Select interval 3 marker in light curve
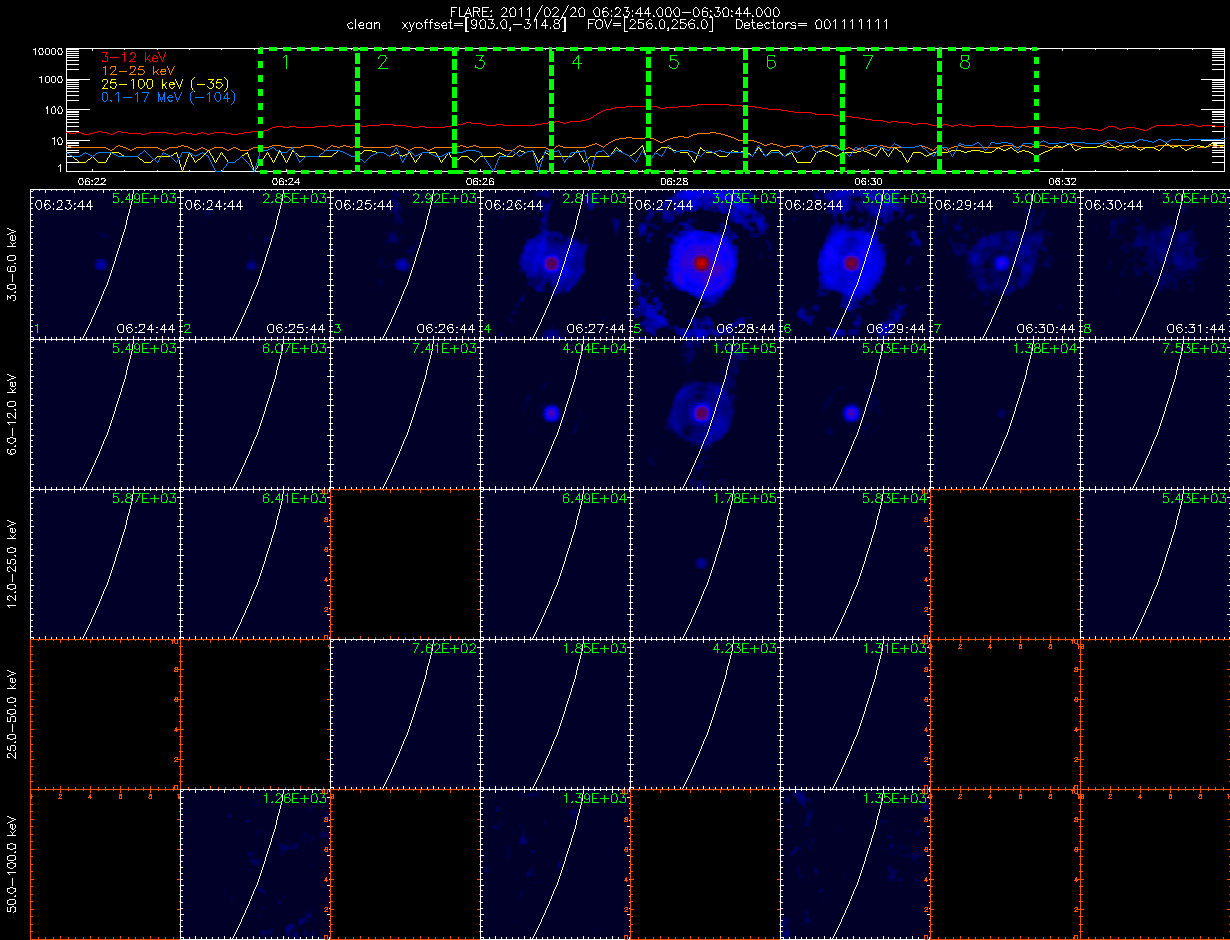 (x=480, y=63)
